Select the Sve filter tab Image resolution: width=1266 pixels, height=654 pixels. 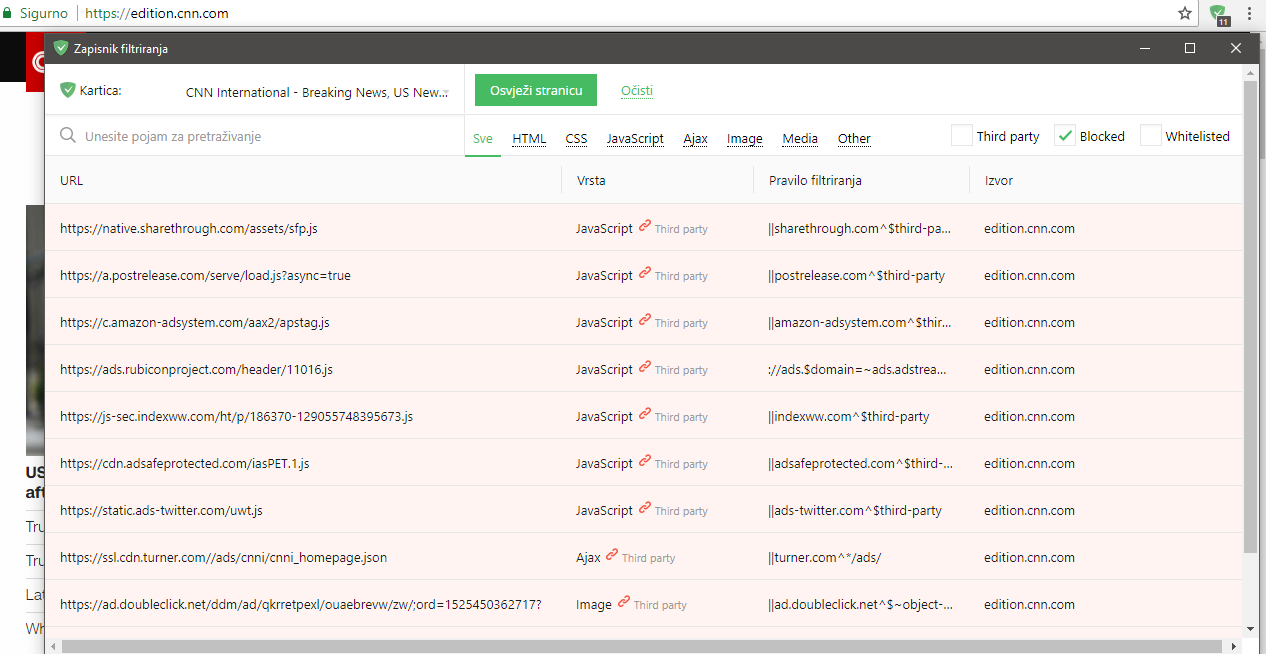483,139
